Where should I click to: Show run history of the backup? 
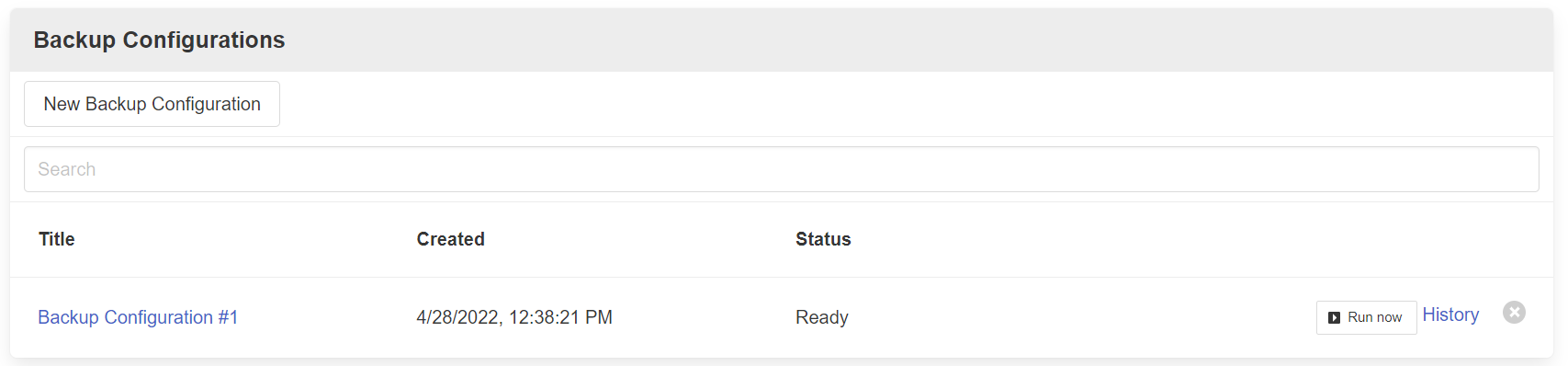tap(1450, 315)
